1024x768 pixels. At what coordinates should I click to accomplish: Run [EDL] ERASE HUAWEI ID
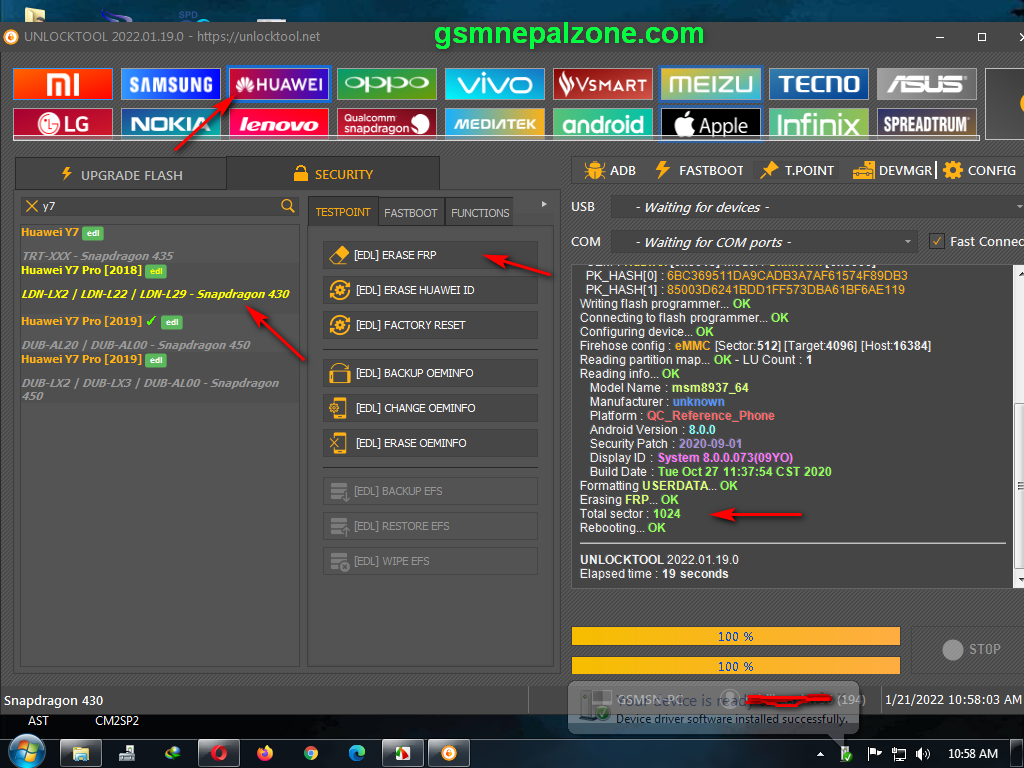tap(430, 290)
